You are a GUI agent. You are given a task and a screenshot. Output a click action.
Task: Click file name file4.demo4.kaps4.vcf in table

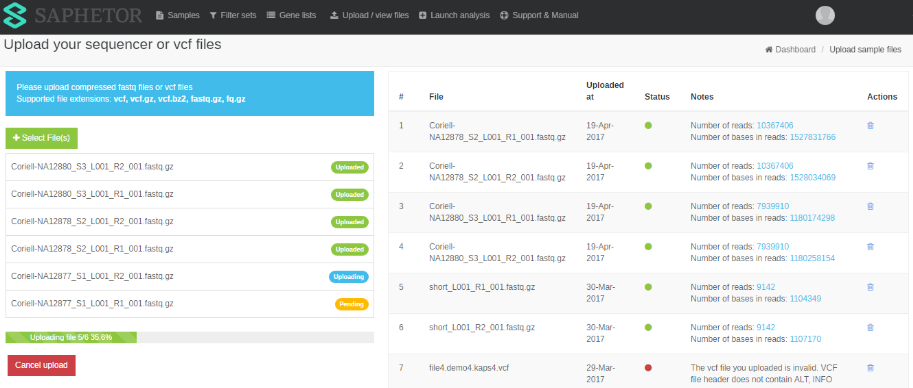click(x=470, y=368)
